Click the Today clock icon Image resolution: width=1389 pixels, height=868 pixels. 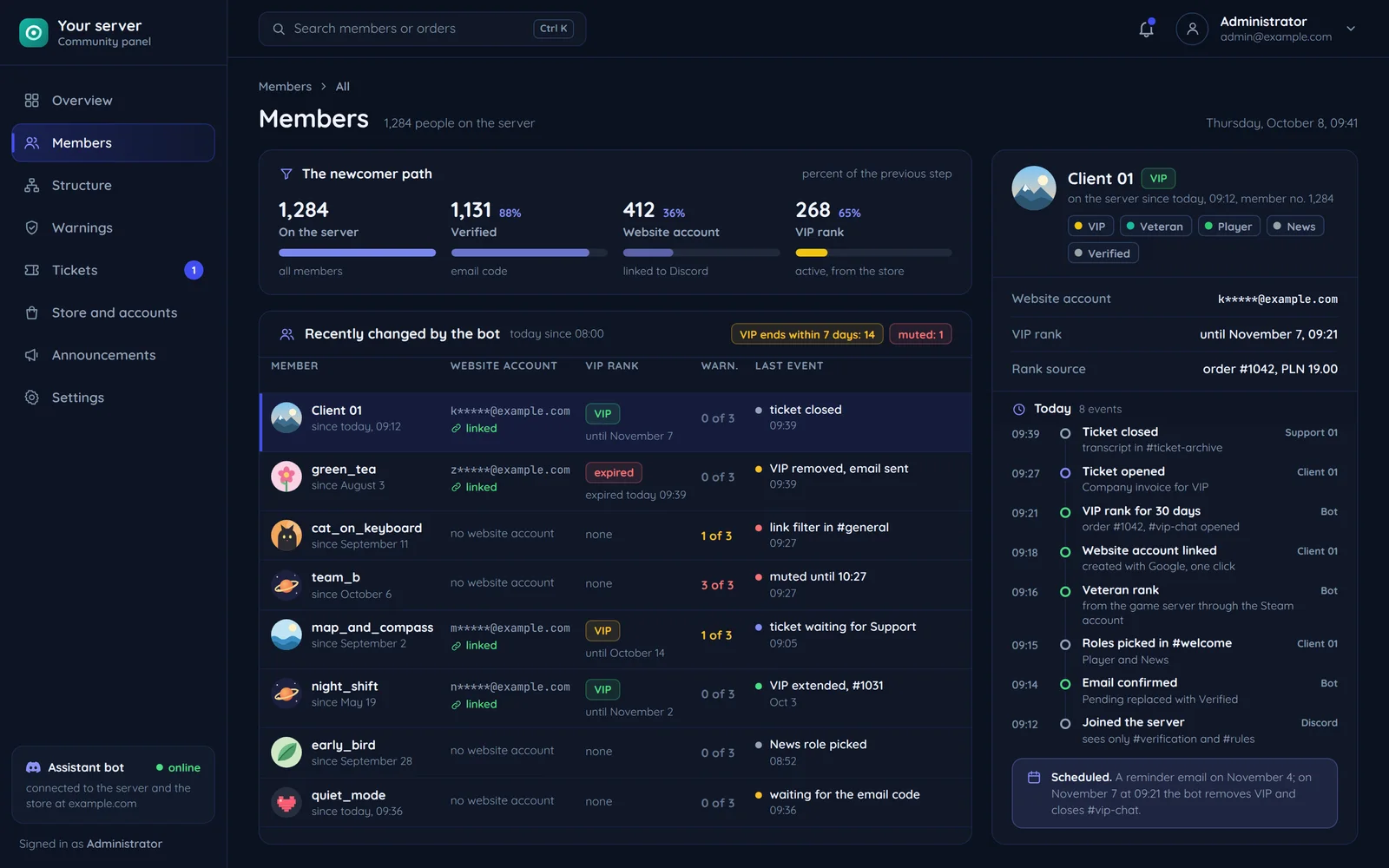[1019, 409]
